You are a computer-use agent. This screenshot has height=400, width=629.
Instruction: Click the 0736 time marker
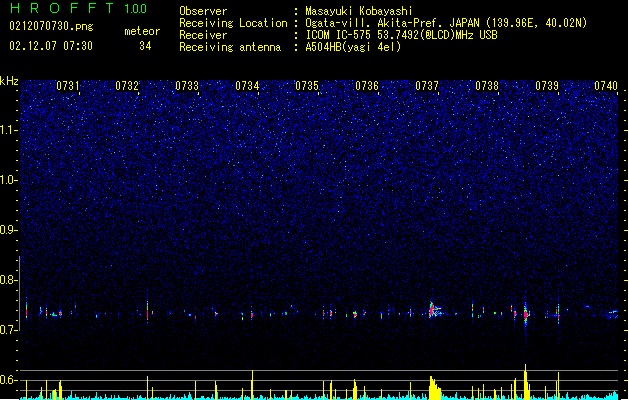point(367,86)
